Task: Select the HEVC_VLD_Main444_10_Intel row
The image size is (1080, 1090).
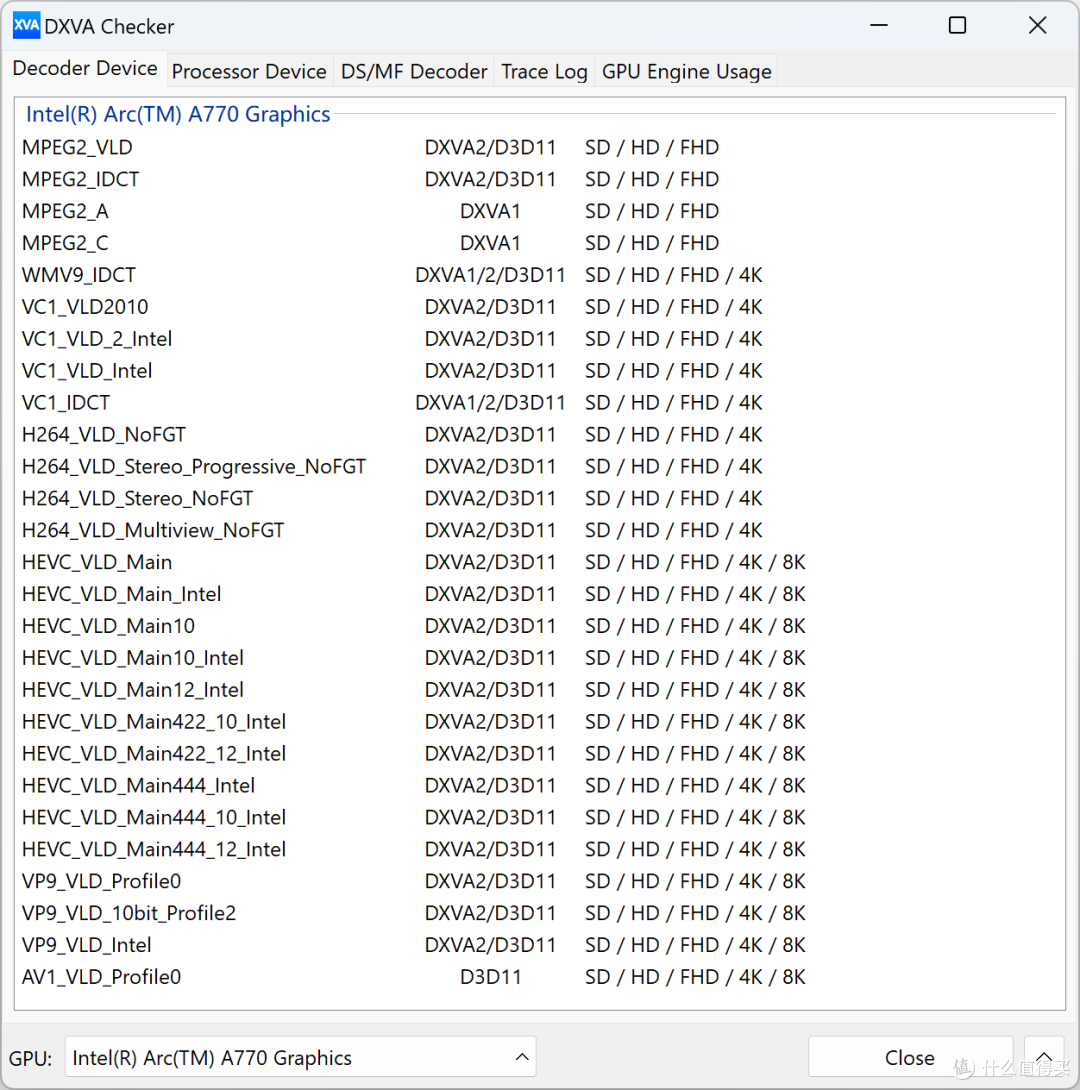Action: pyautogui.click(x=539, y=818)
